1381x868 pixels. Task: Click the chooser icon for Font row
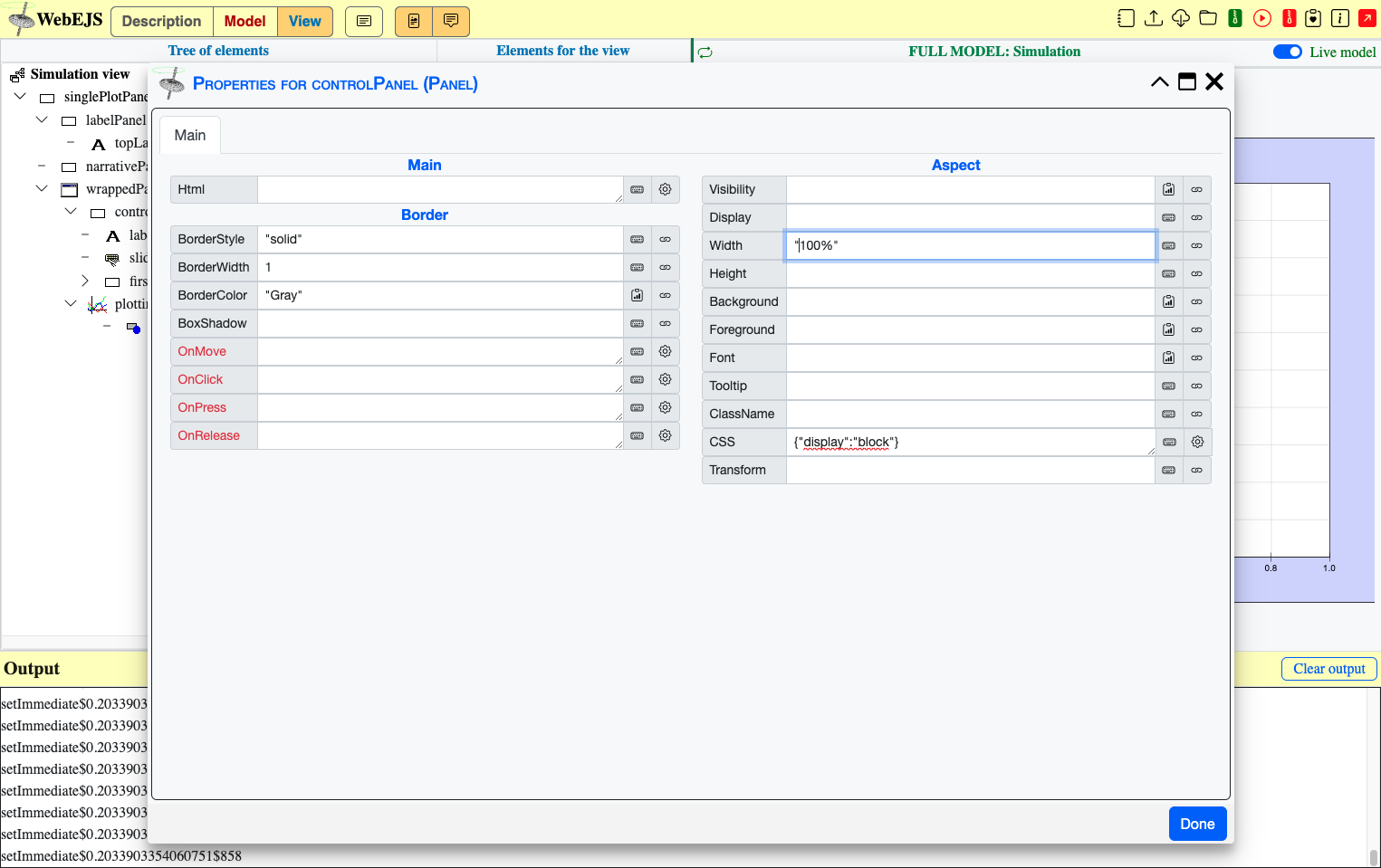1169,358
